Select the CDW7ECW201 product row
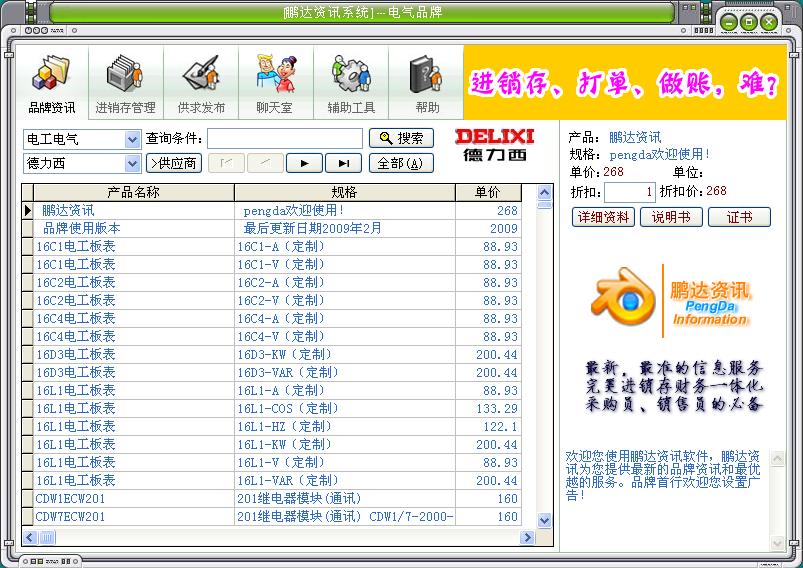 click(271, 516)
